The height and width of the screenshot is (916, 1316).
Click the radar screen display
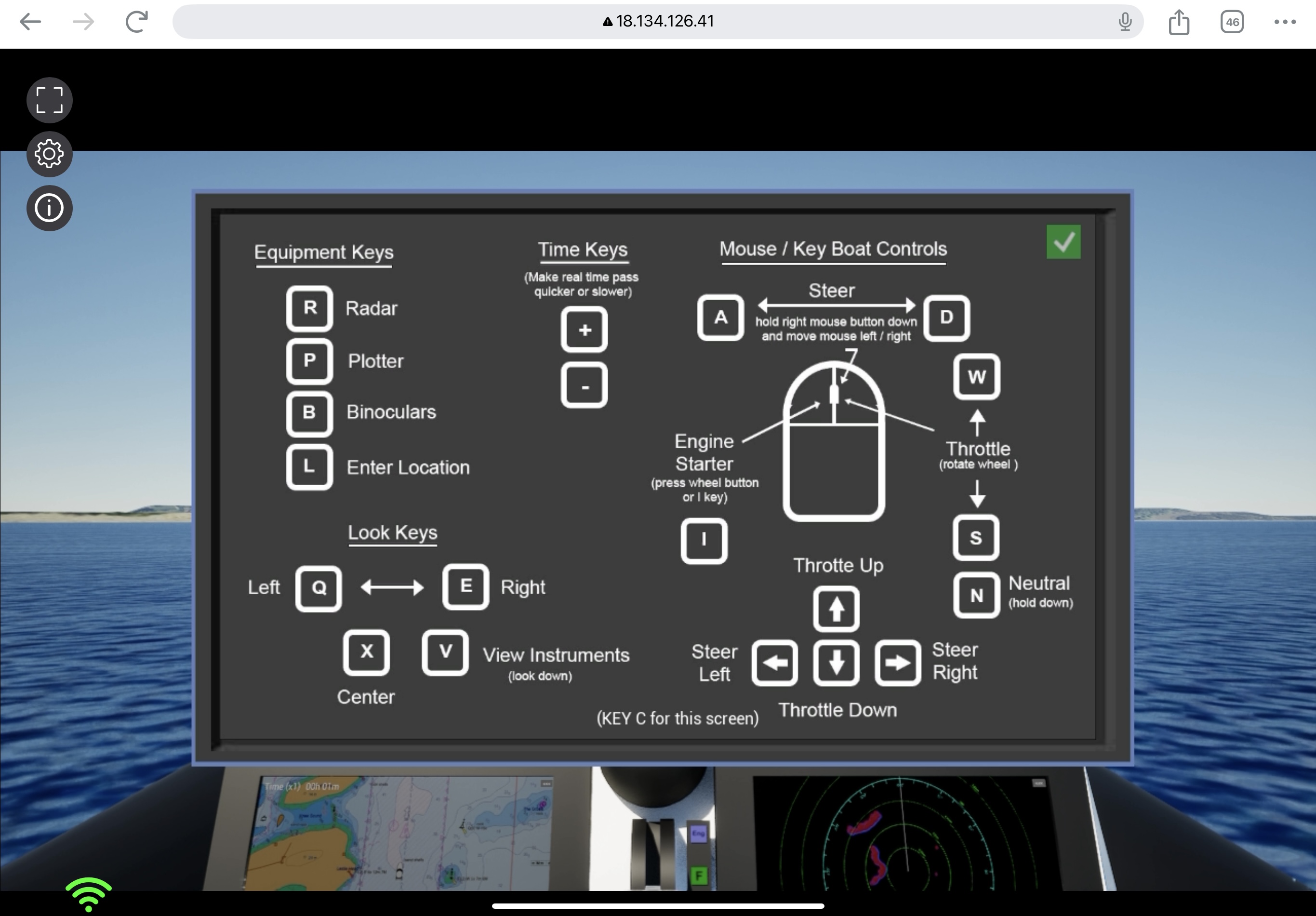(x=905, y=834)
